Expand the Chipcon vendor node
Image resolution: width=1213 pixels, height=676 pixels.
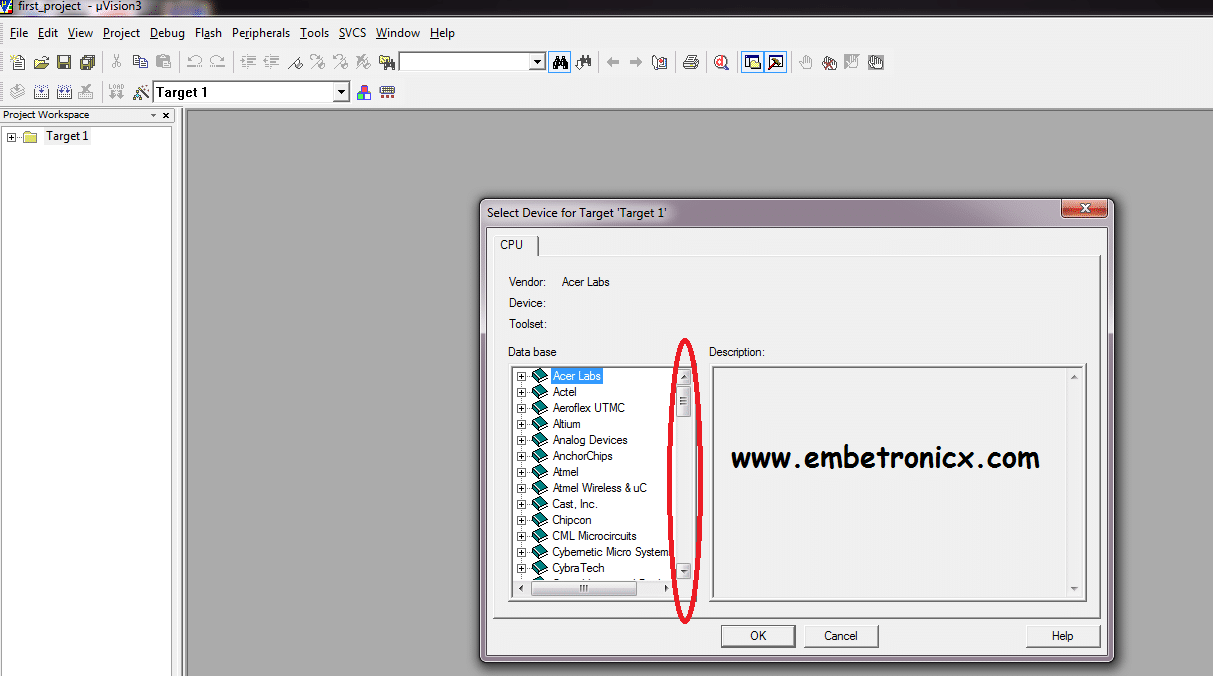click(x=521, y=520)
